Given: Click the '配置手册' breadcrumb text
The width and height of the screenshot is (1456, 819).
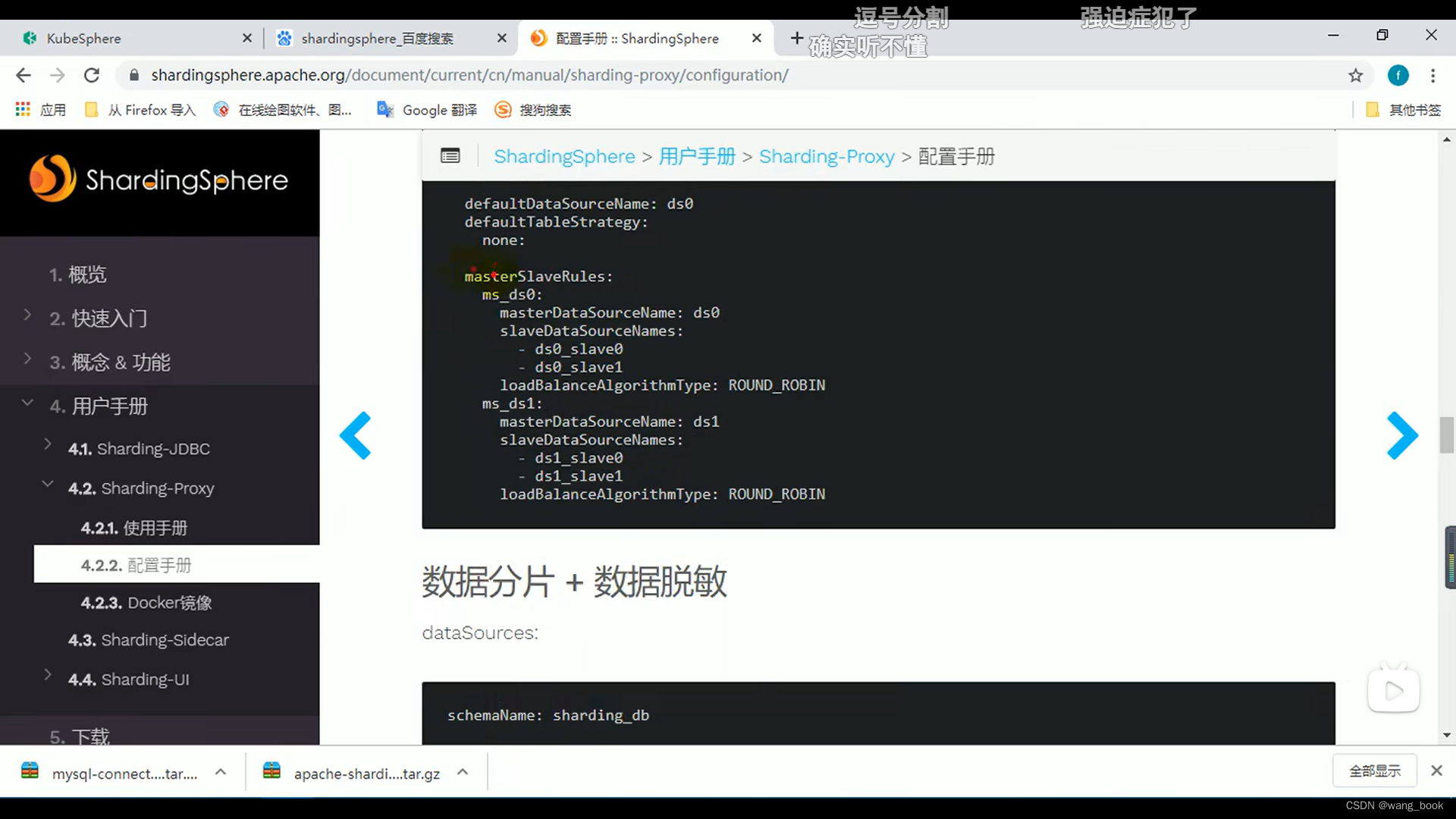Looking at the screenshot, I should (x=956, y=156).
